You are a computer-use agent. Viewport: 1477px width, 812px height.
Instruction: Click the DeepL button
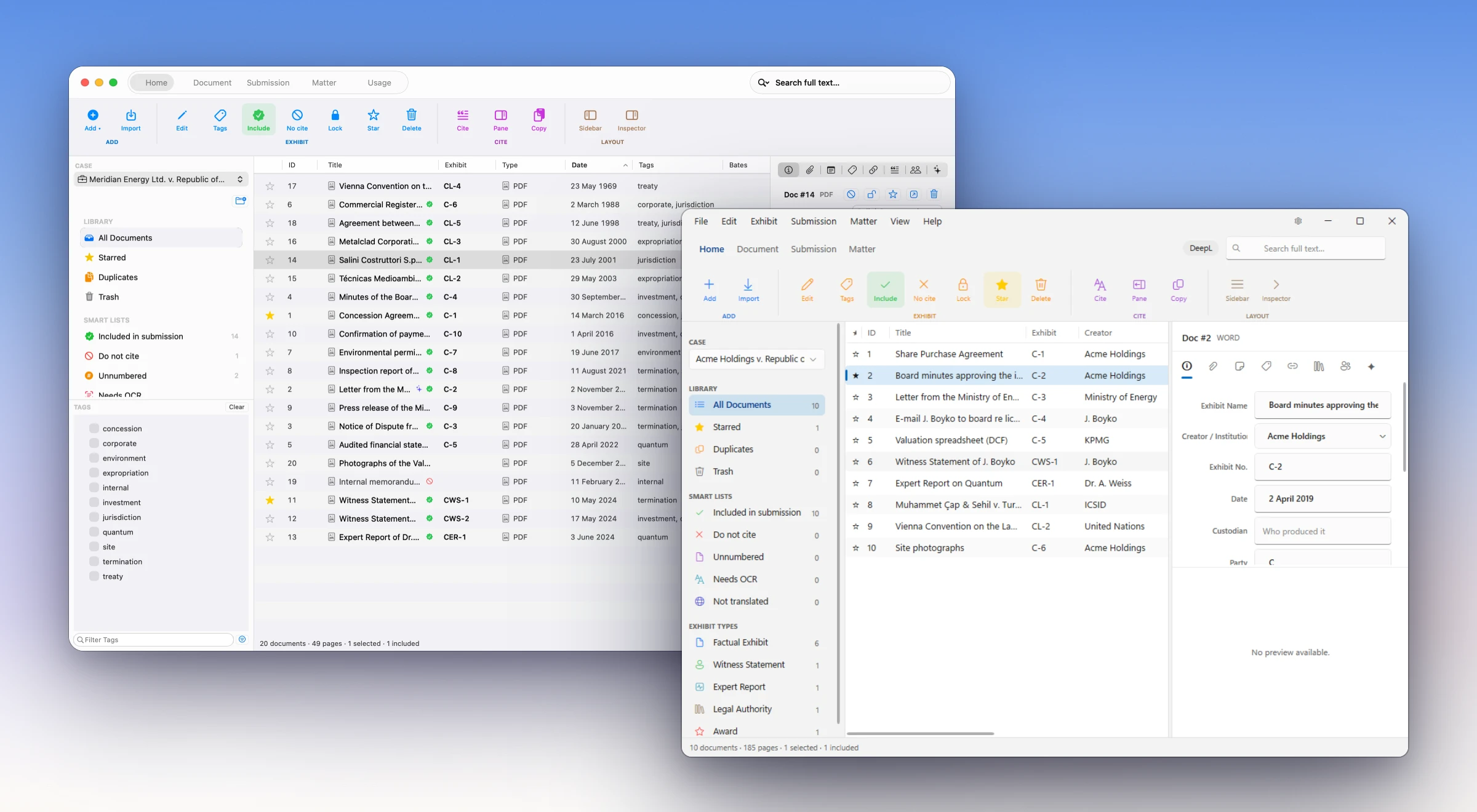(x=1200, y=248)
